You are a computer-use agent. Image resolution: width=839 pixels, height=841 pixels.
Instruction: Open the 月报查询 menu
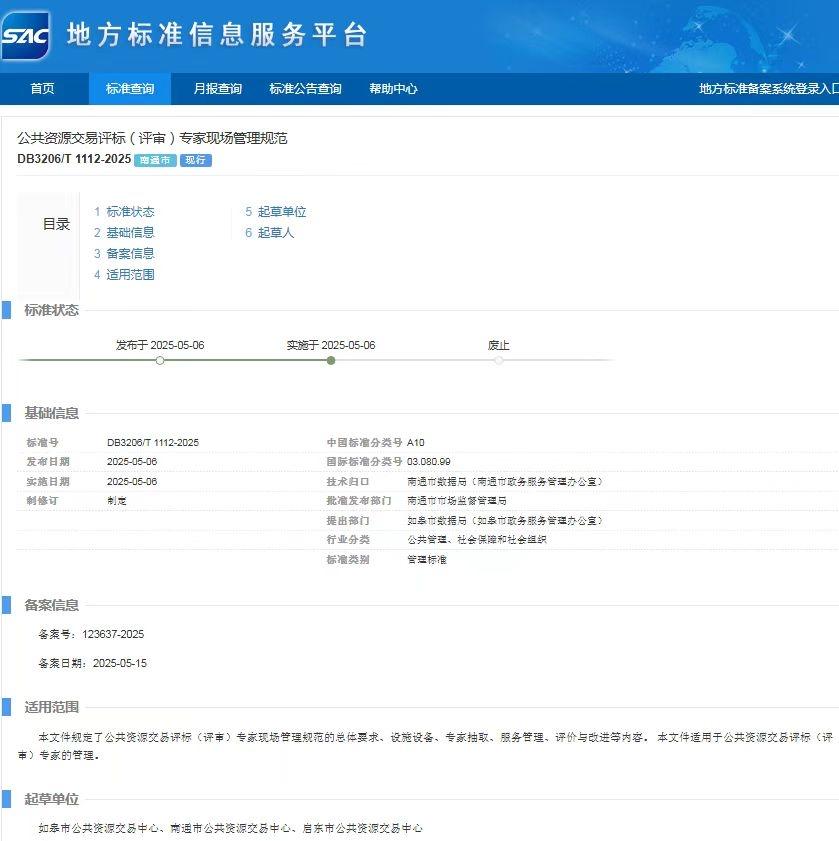click(x=217, y=89)
